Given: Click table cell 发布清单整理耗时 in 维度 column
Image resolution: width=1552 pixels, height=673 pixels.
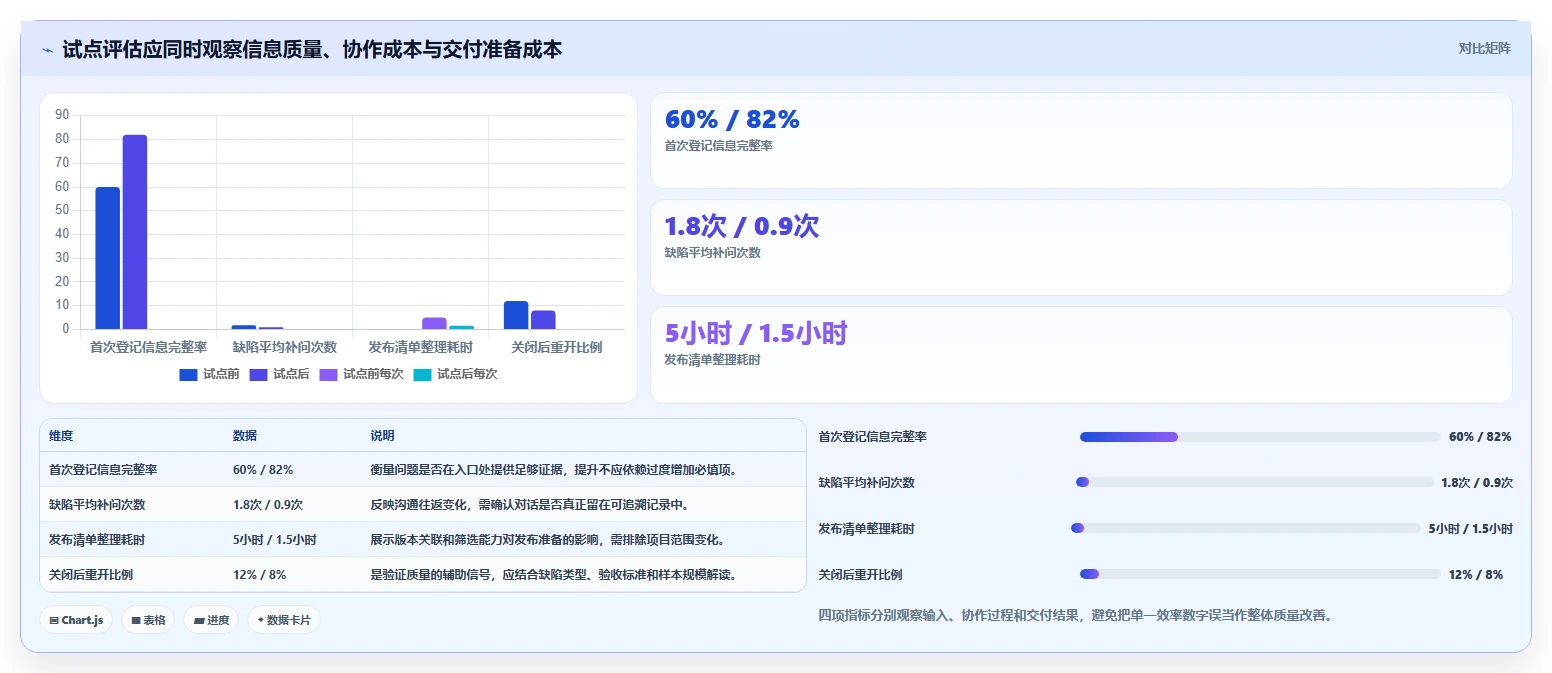Looking at the screenshot, I should tap(97, 540).
